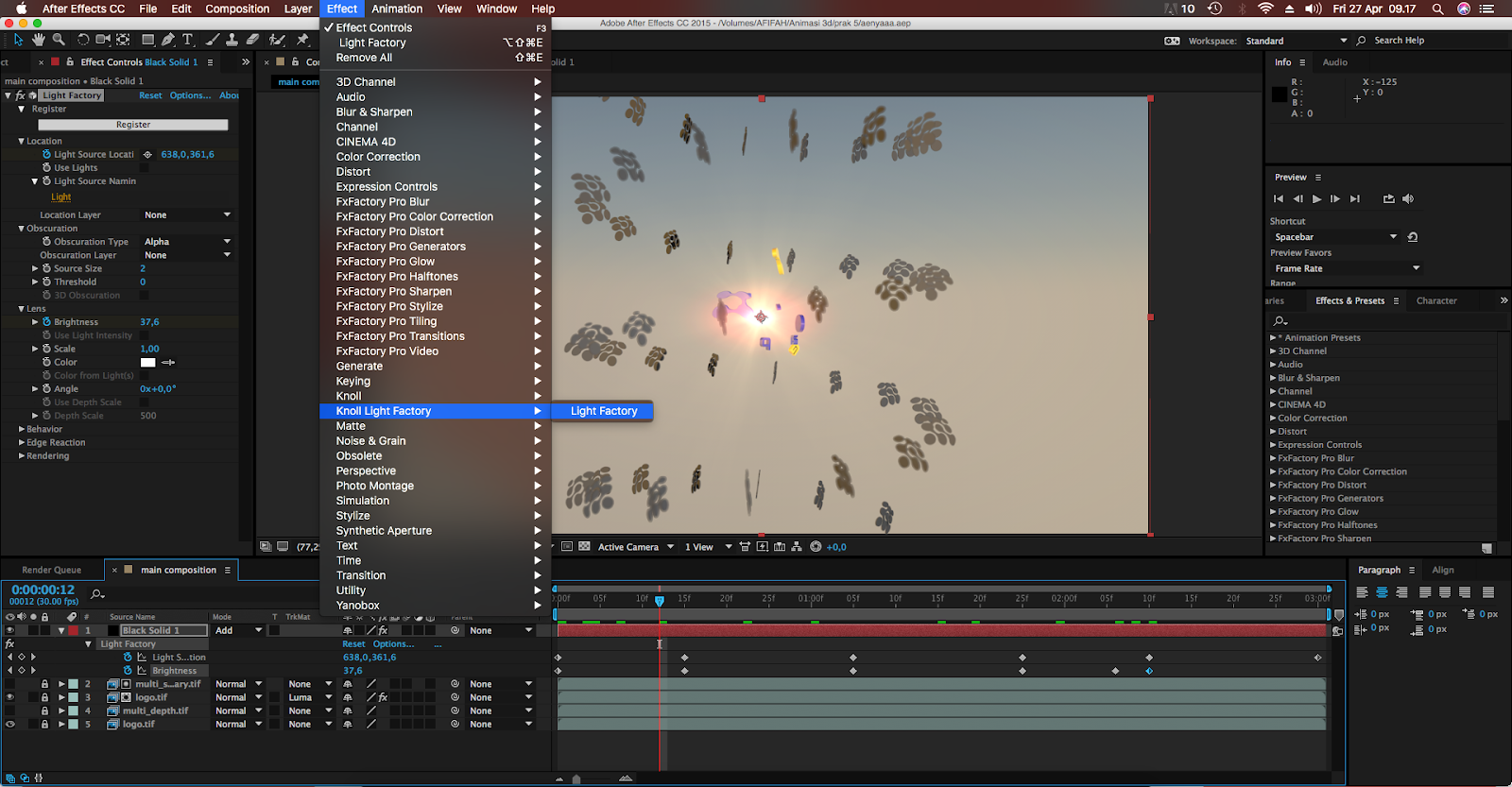The width and height of the screenshot is (1512, 787).
Task: Select Remove All in Effect menu
Action: pos(435,58)
